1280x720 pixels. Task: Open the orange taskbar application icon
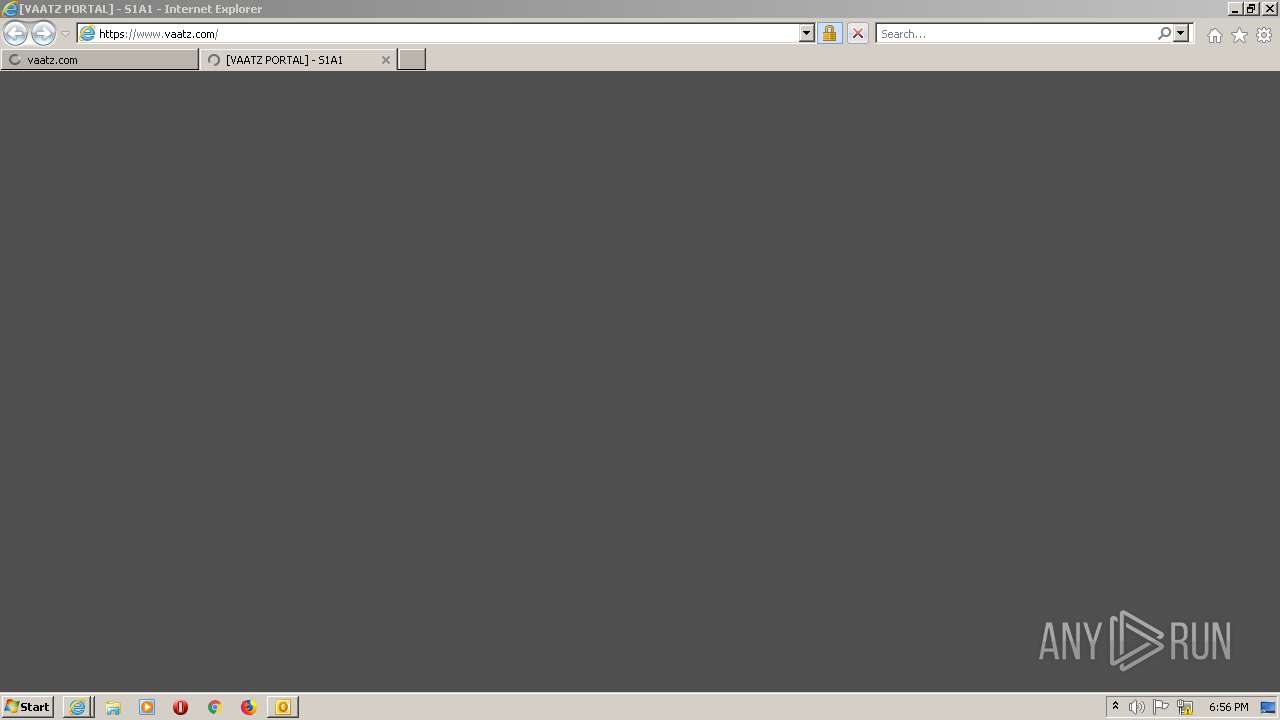(283, 707)
